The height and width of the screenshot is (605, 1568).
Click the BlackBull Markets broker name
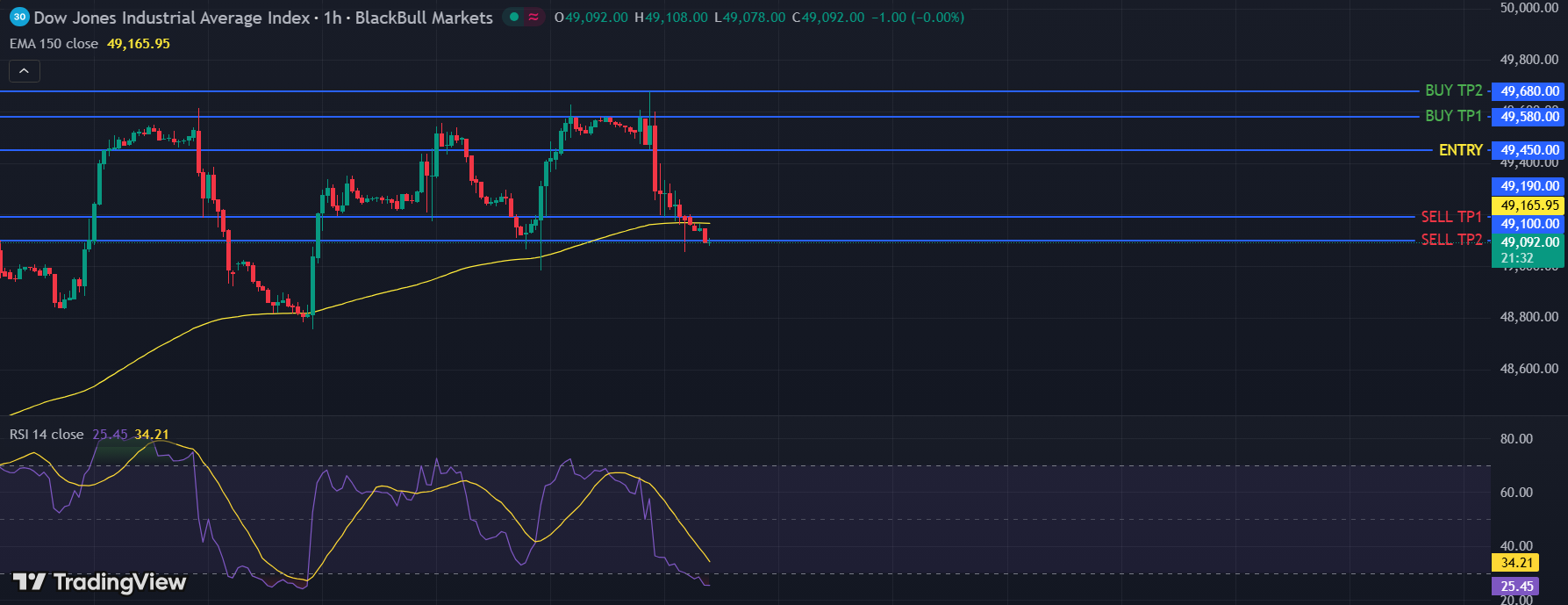tap(424, 18)
